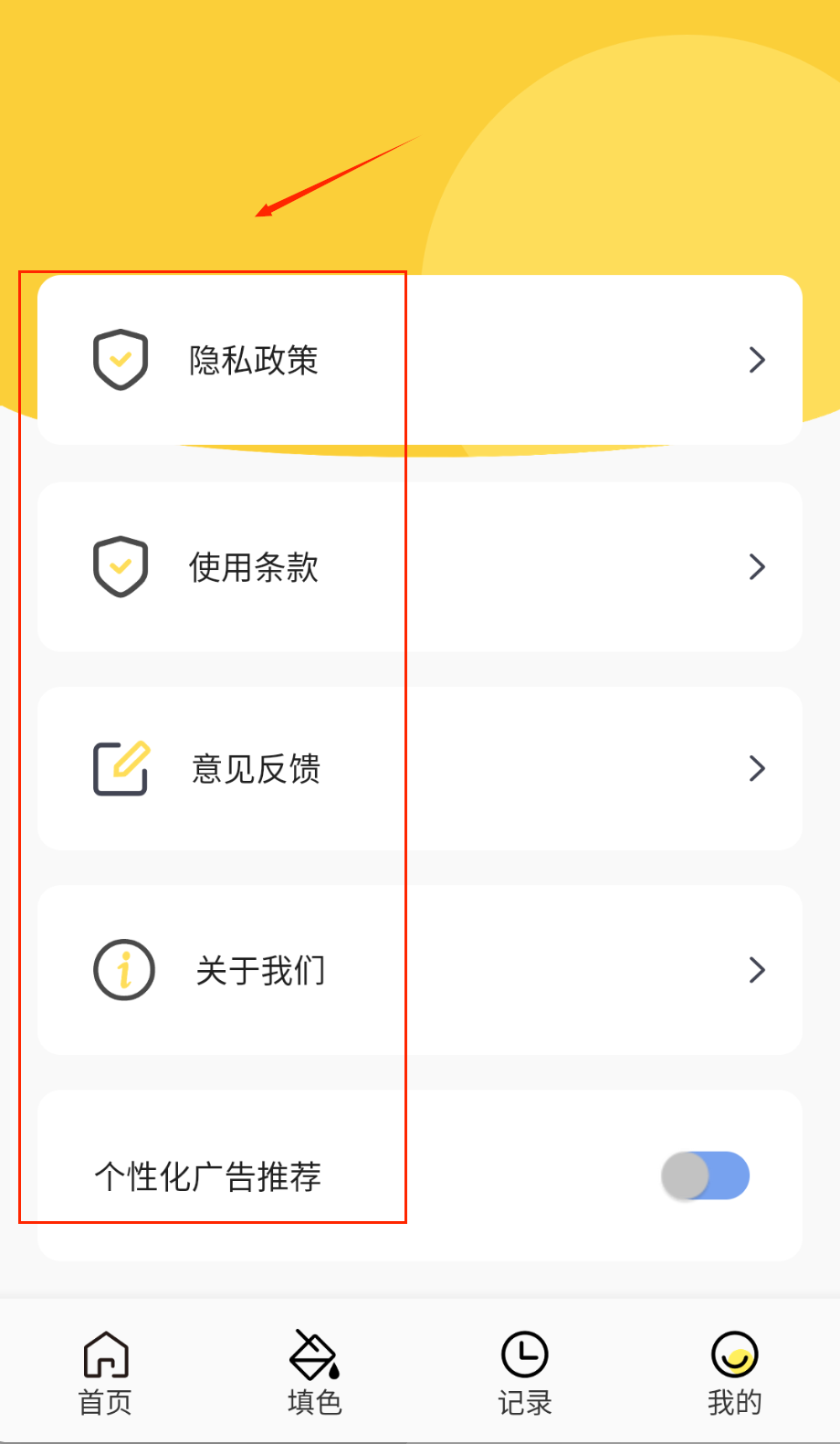The width and height of the screenshot is (840, 1444).
Task: Expand 使用条款 using its right chevron
Action: [757, 567]
